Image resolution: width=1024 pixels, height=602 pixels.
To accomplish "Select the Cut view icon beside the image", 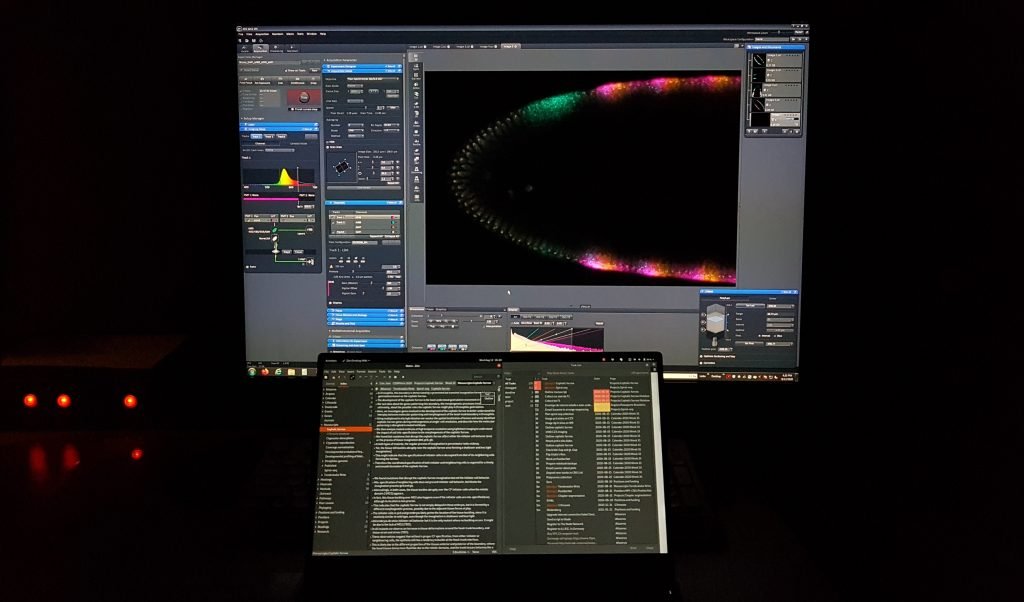I will pos(416,95).
